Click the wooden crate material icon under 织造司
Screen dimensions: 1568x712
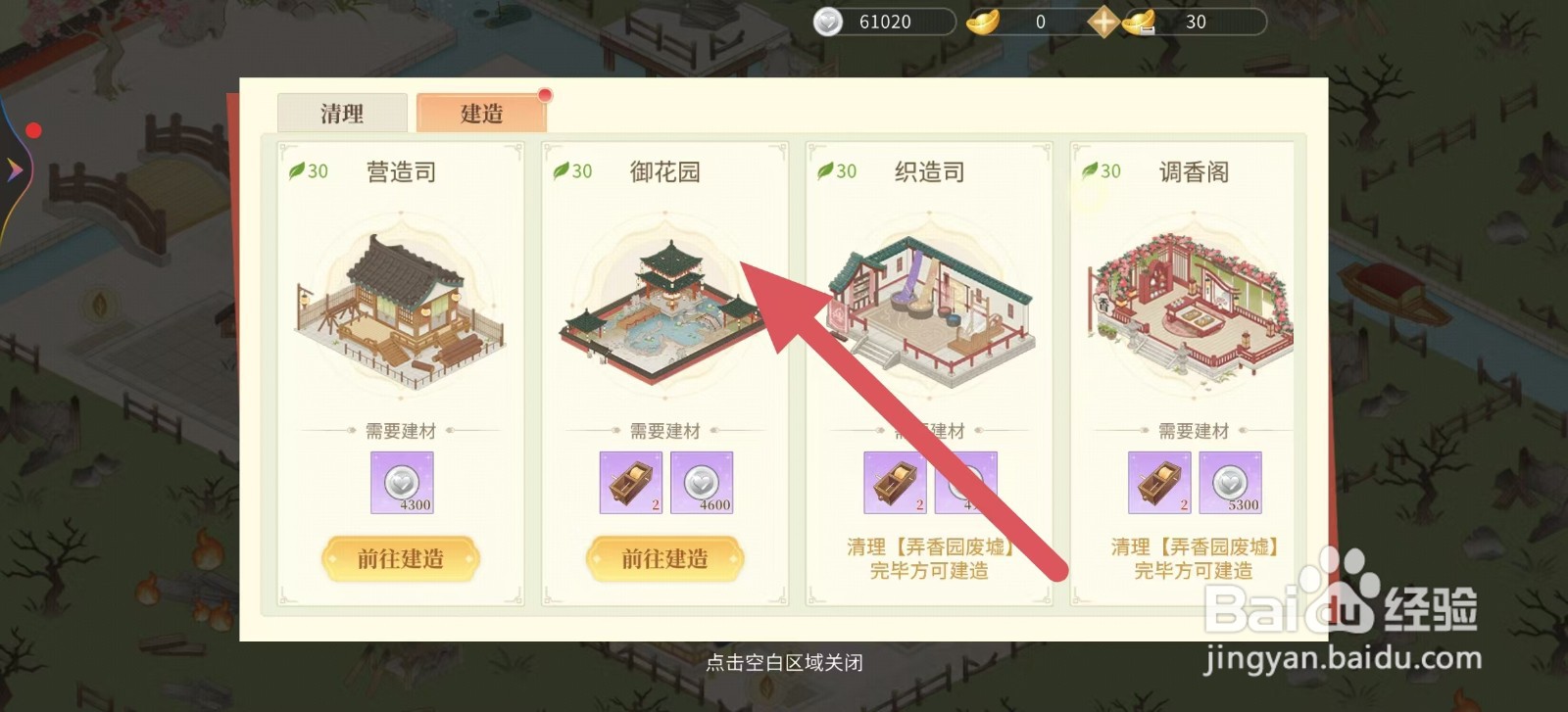click(x=895, y=483)
